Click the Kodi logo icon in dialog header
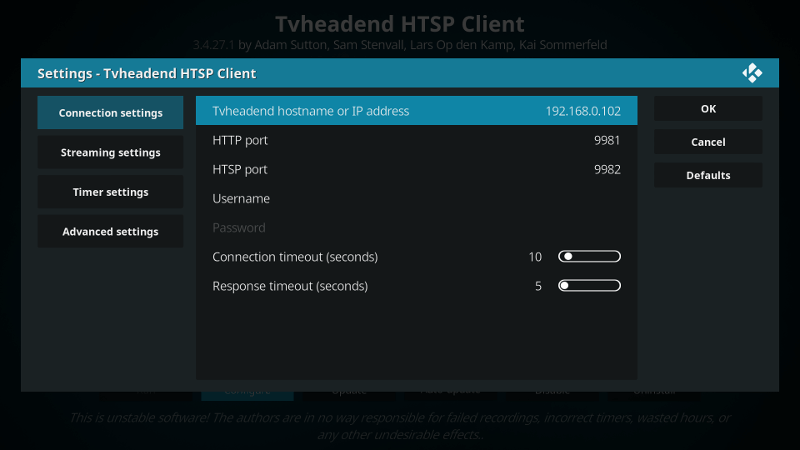The image size is (800, 450). (752, 73)
